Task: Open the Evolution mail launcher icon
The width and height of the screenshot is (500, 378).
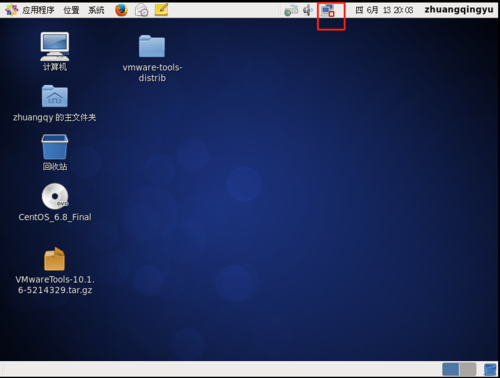Action: point(141,10)
